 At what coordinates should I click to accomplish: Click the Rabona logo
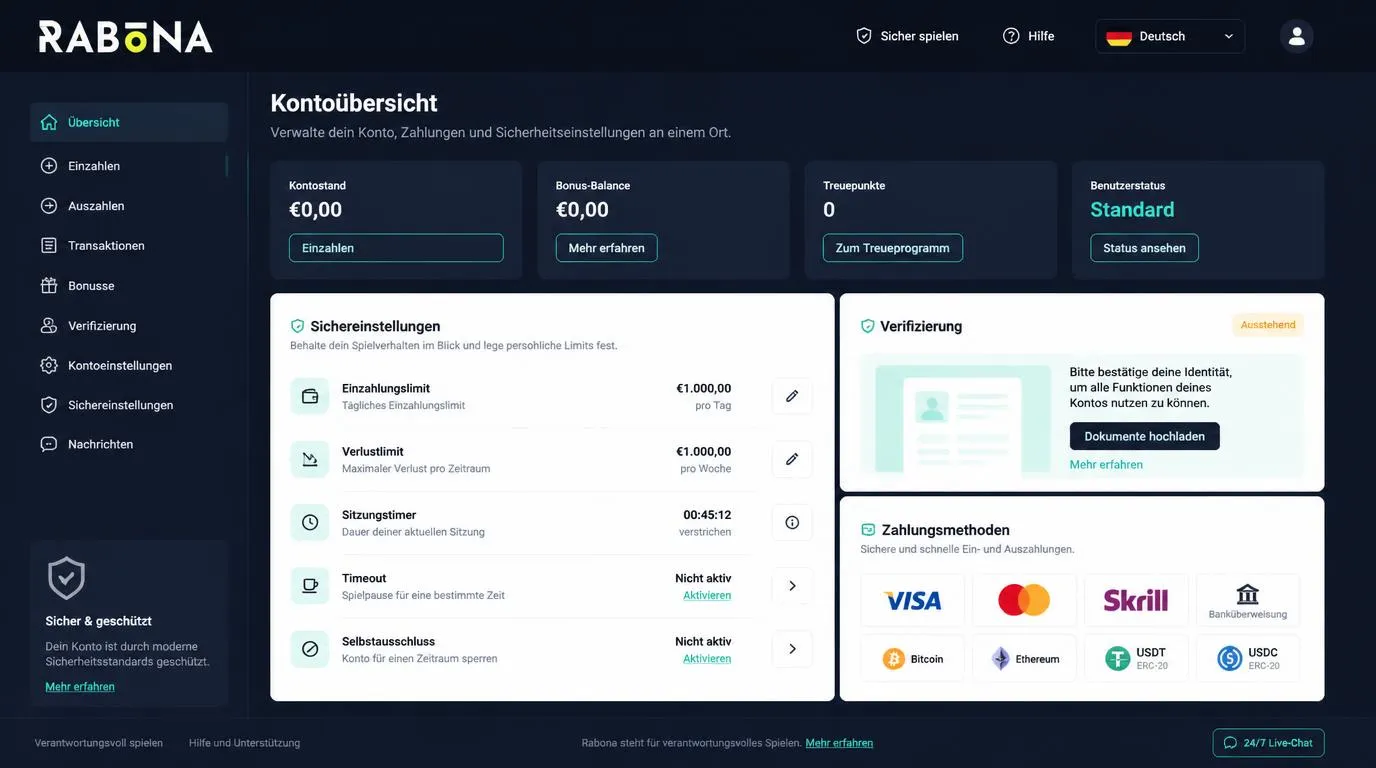(x=126, y=36)
